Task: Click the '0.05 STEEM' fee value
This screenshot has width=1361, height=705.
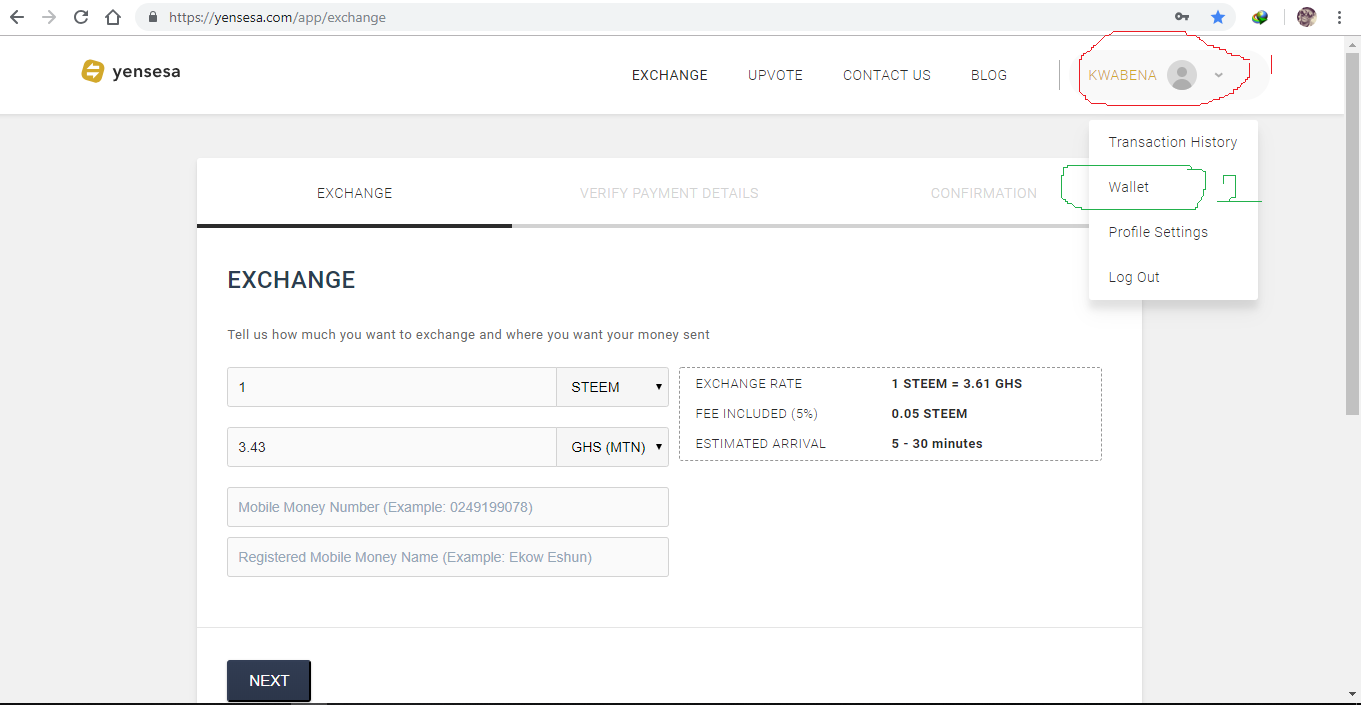Action: 929,413
